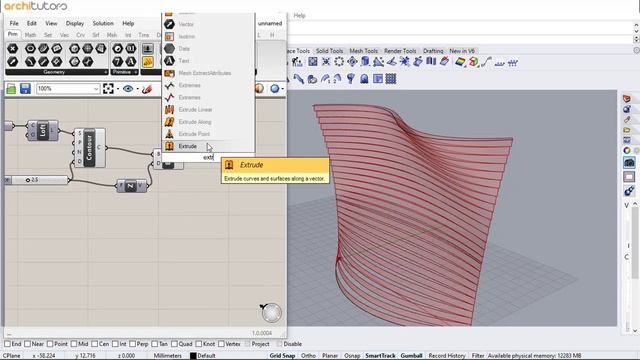Open the camera icon in right sidebar
Screen dimensions: 640x360
click(629, 162)
